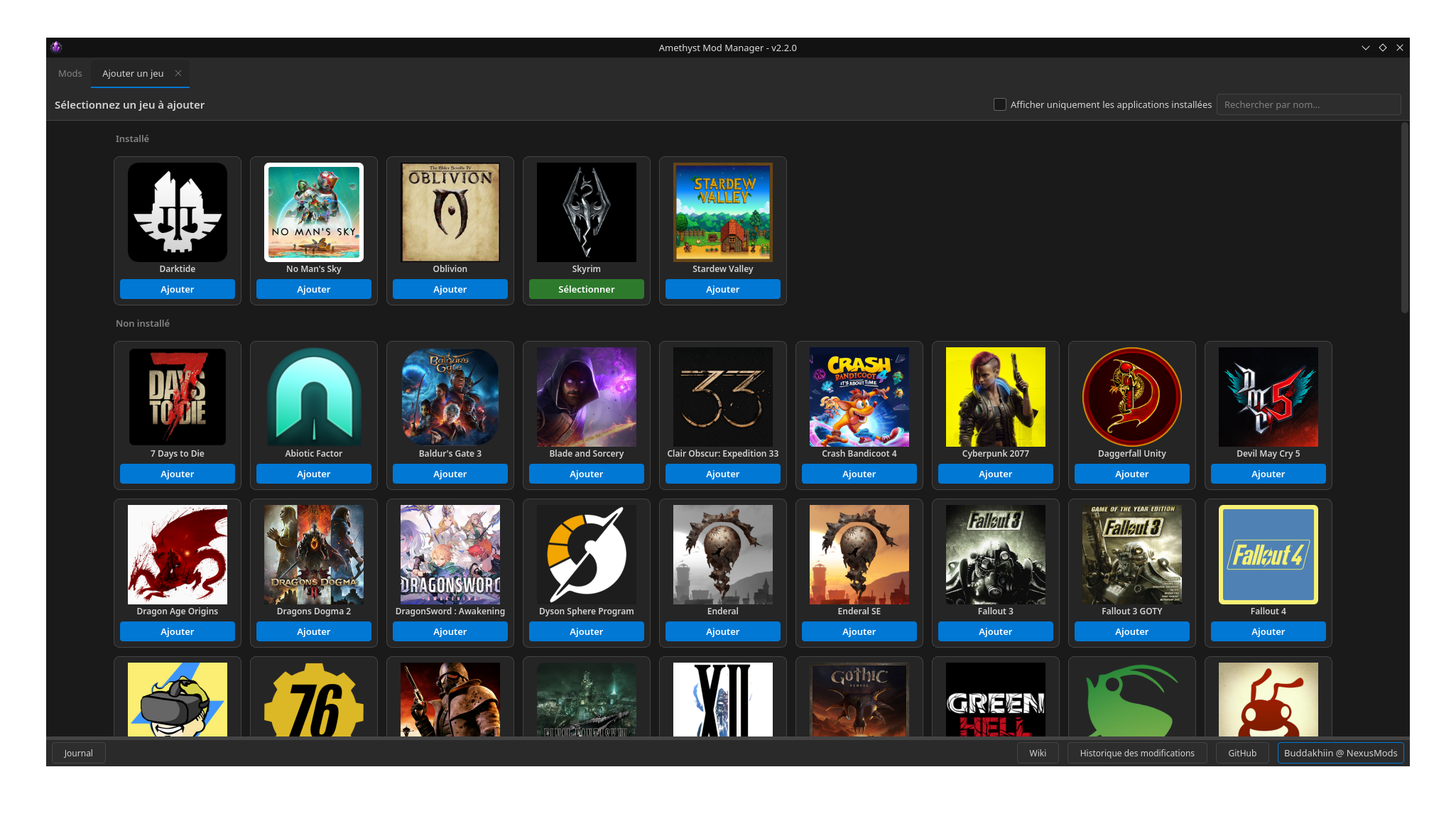Click Ajouter under Devil May Cry 5
1456x821 pixels.
[x=1268, y=474]
